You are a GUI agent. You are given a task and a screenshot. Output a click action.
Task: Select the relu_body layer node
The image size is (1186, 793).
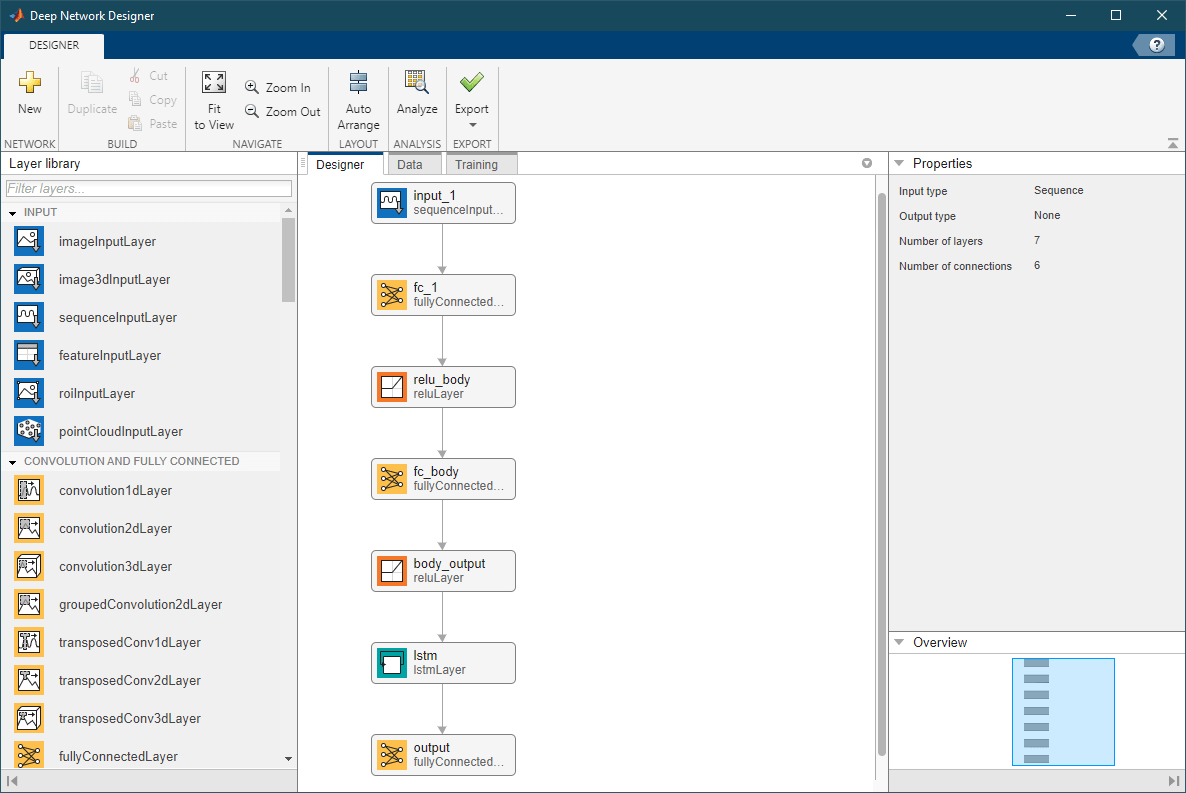point(443,387)
